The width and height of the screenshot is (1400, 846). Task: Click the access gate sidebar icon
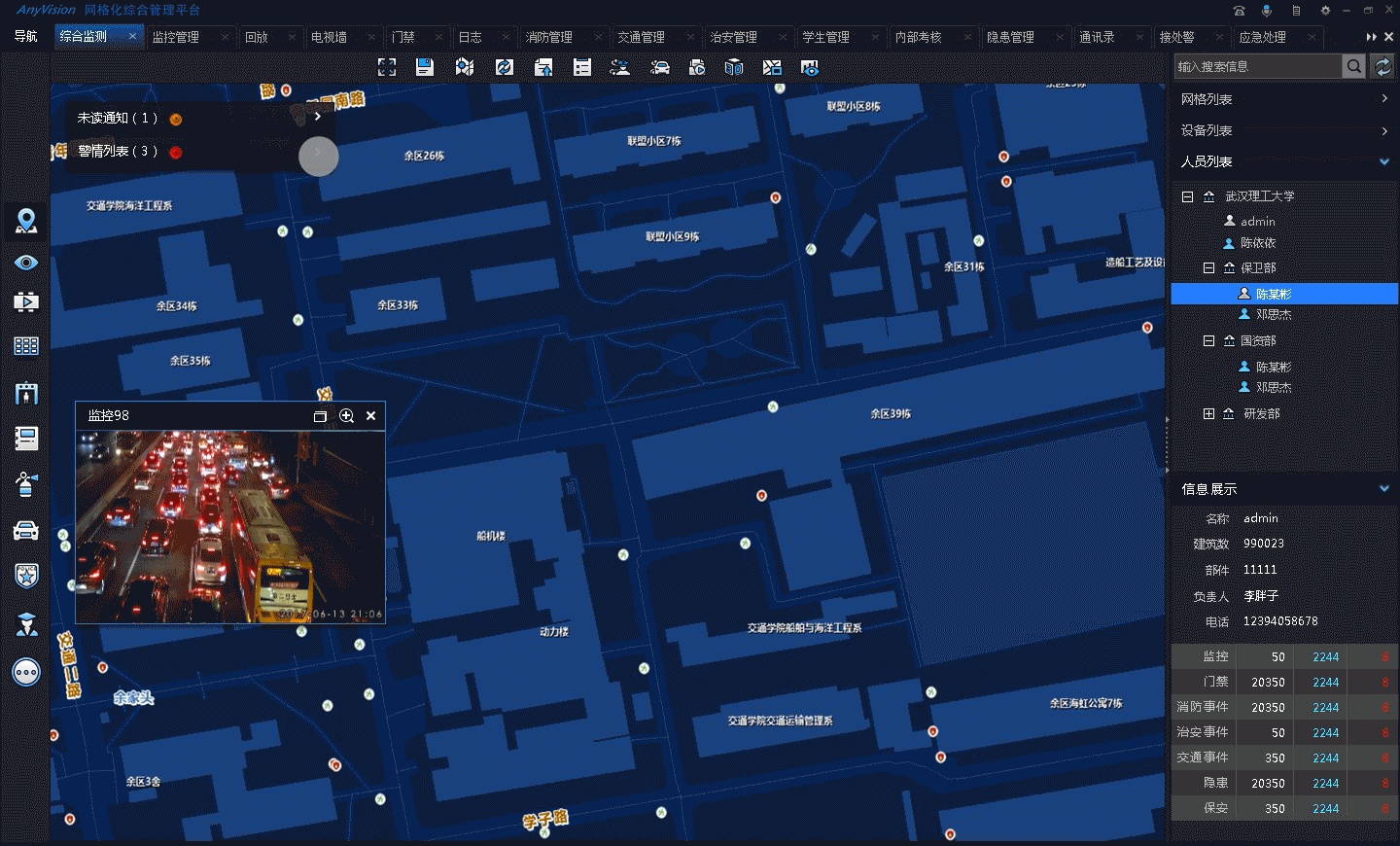click(26, 393)
